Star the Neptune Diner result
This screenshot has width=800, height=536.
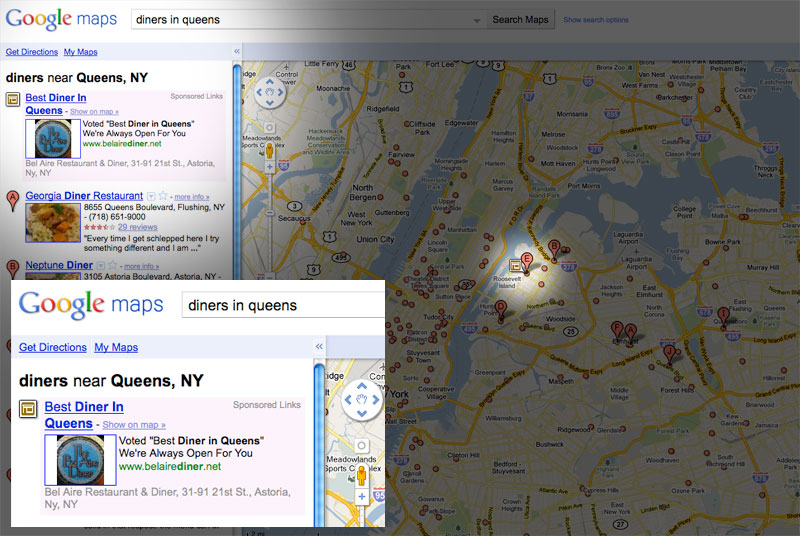113,265
